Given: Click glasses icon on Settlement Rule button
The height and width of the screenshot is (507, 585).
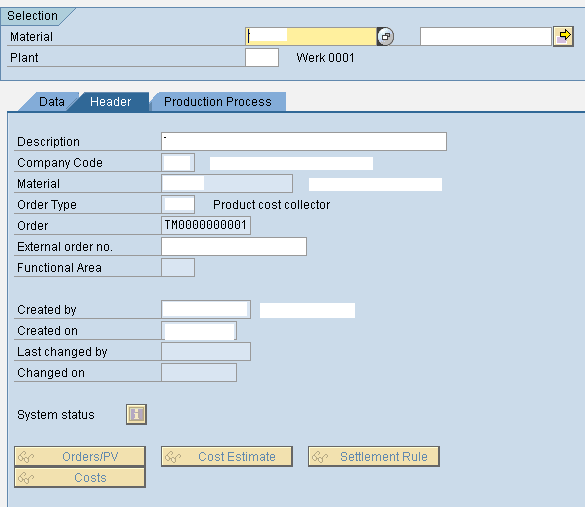Looking at the screenshot, I should 320,457.
